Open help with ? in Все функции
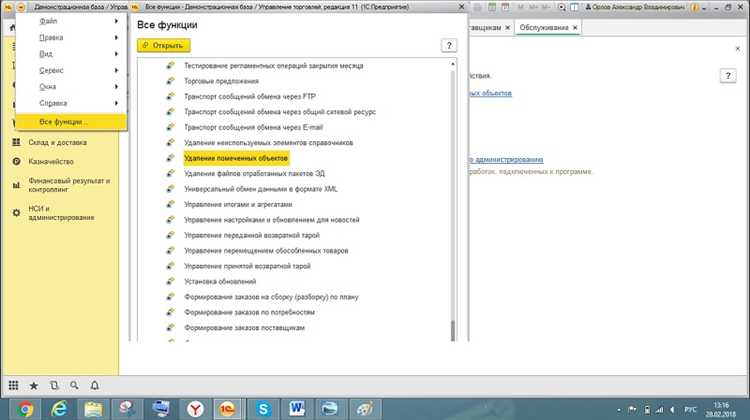 pos(449,45)
